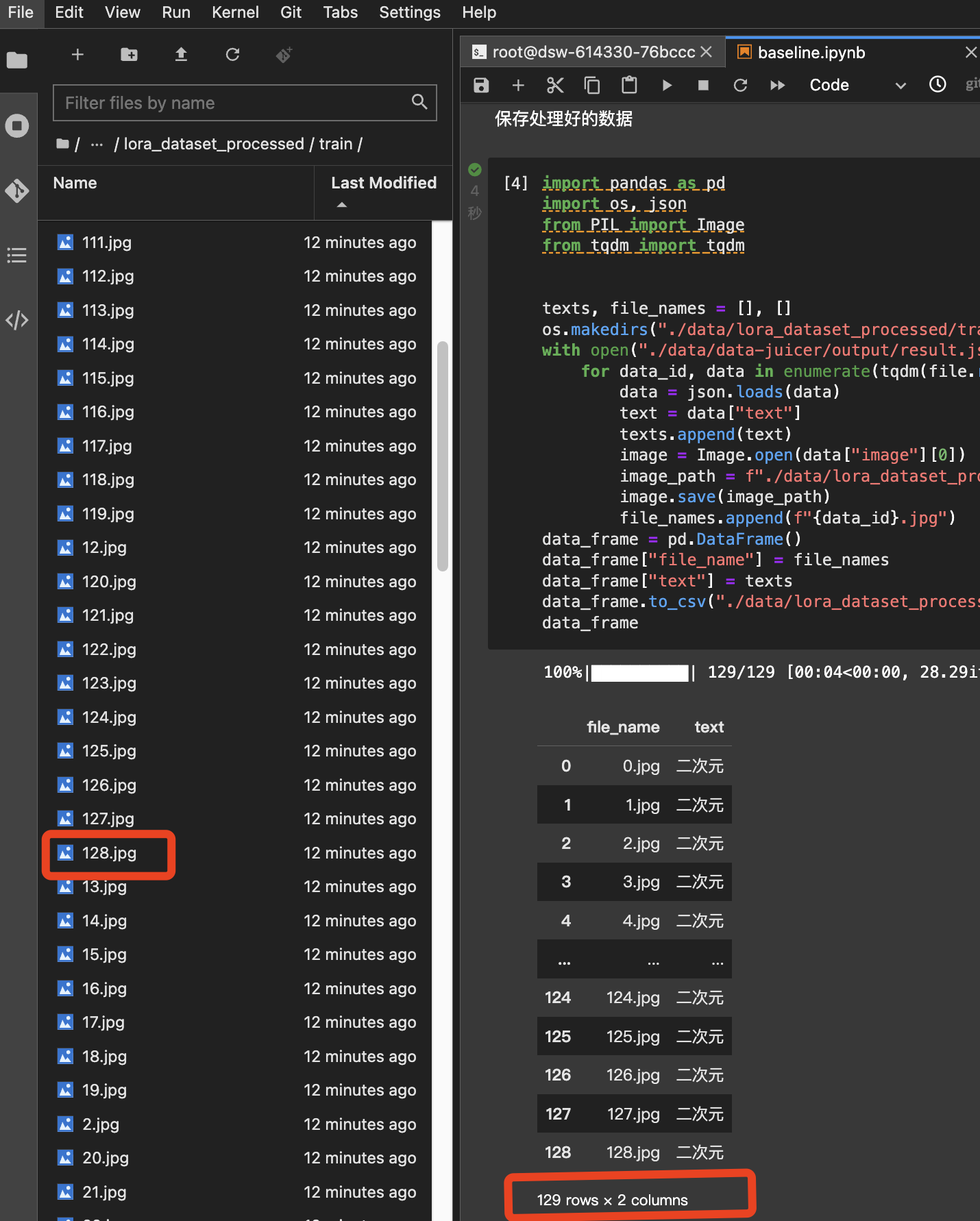Open the File menu
This screenshot has width=980, height=1221.
[21, 12]
